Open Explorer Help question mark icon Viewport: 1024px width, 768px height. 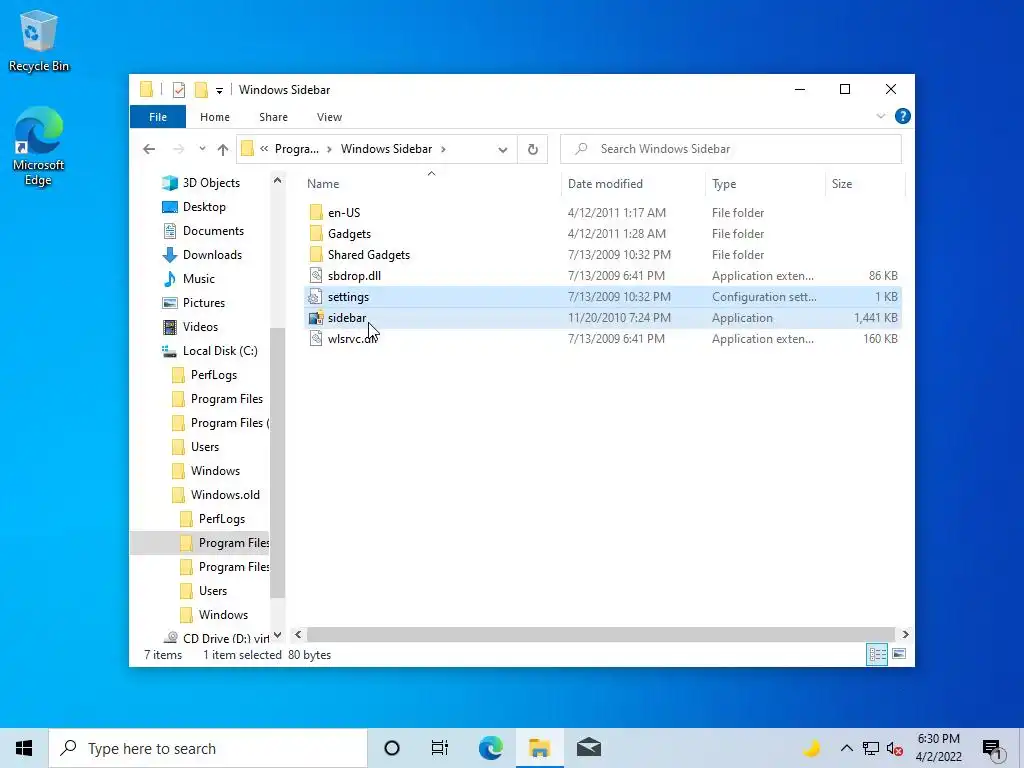[903, 116]
